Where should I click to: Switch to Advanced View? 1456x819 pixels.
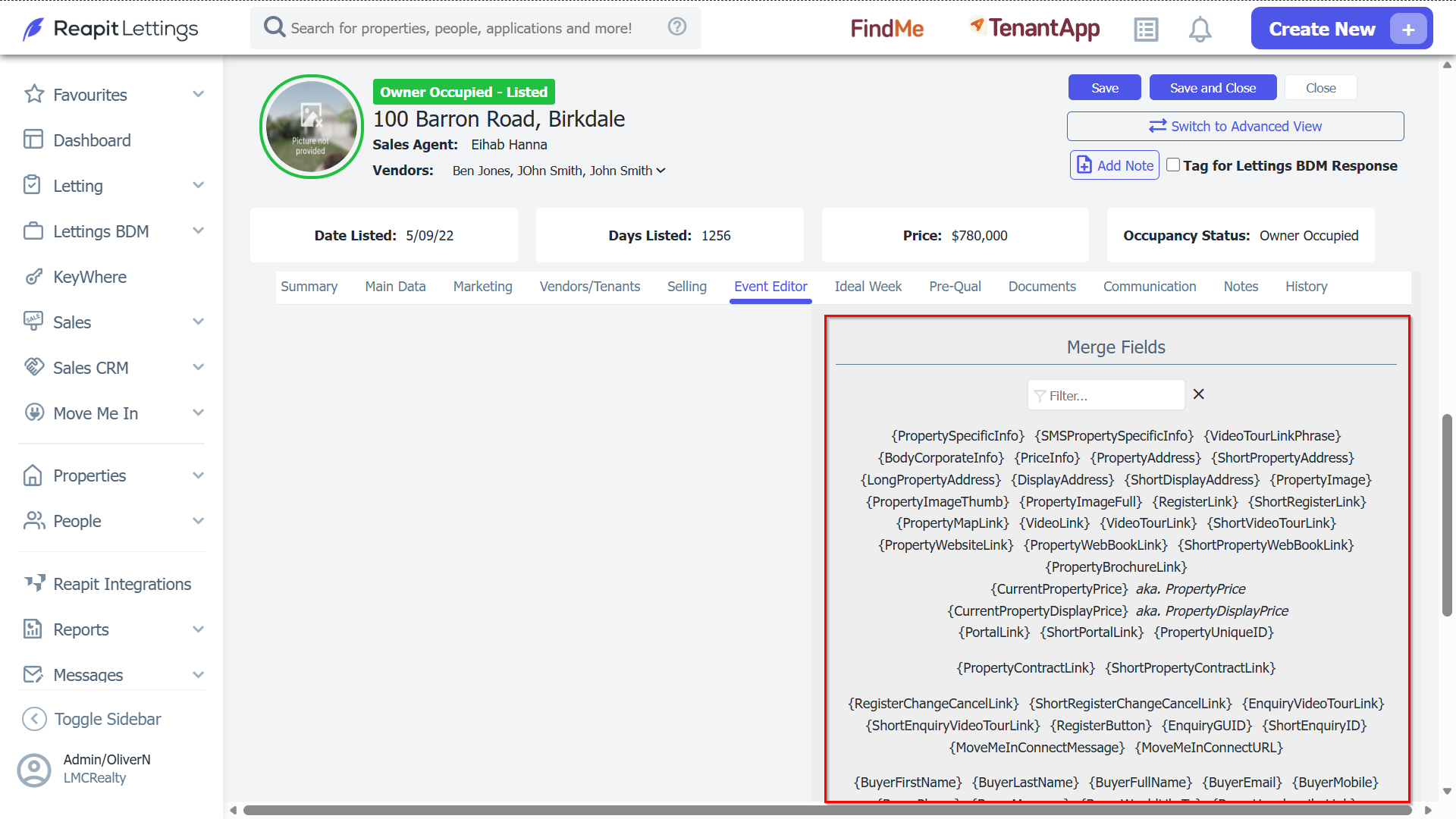point(1235,127)
